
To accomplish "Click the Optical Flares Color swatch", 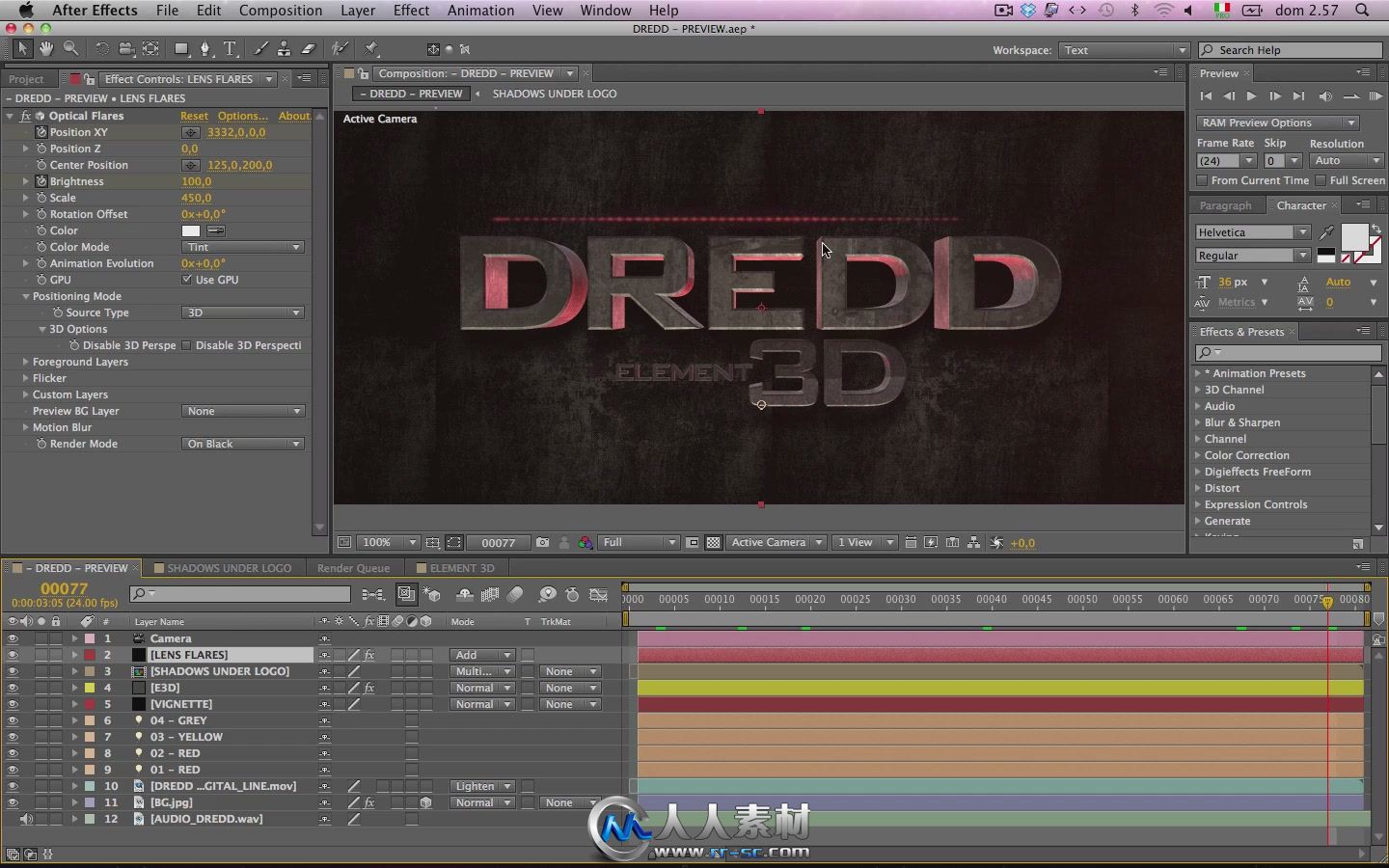I will point(191,231).
